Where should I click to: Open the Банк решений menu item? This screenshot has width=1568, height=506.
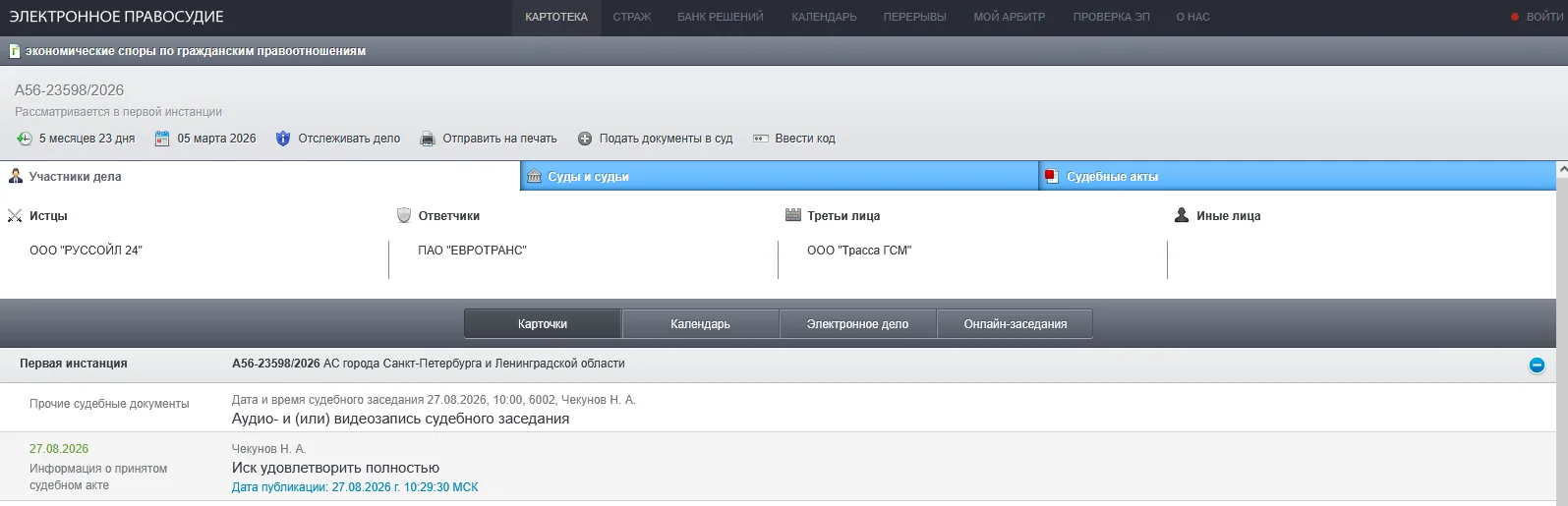coord(720,17)
